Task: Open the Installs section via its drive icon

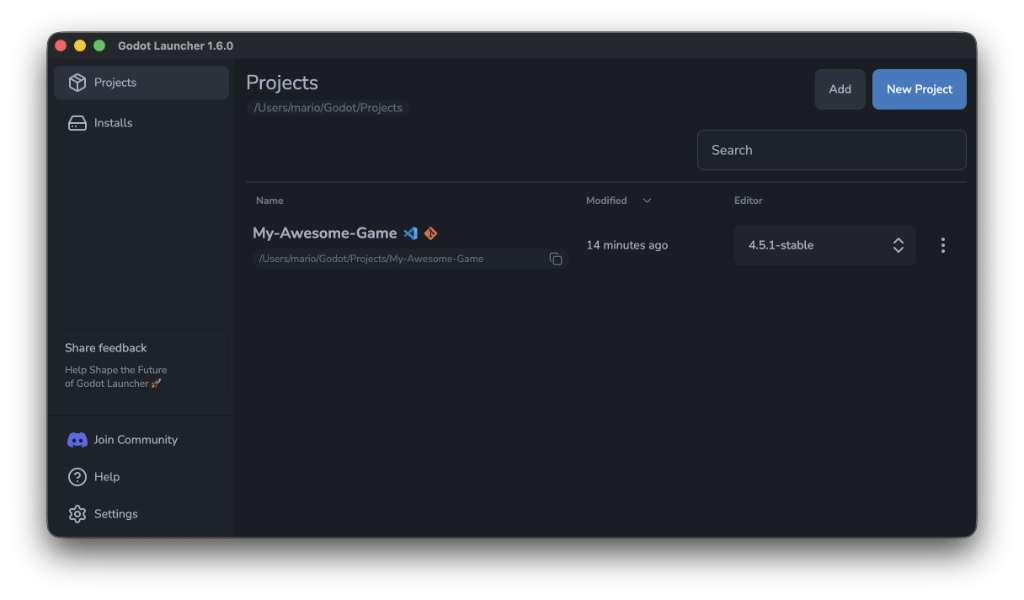Action: [x=78, y=122]
